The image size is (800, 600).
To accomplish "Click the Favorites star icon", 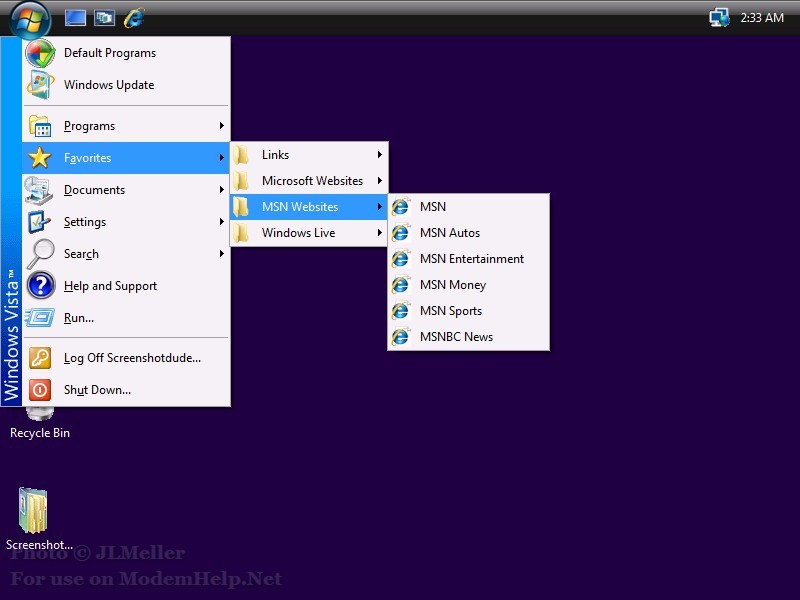I will pyautogui.click(x=40, y=158).
